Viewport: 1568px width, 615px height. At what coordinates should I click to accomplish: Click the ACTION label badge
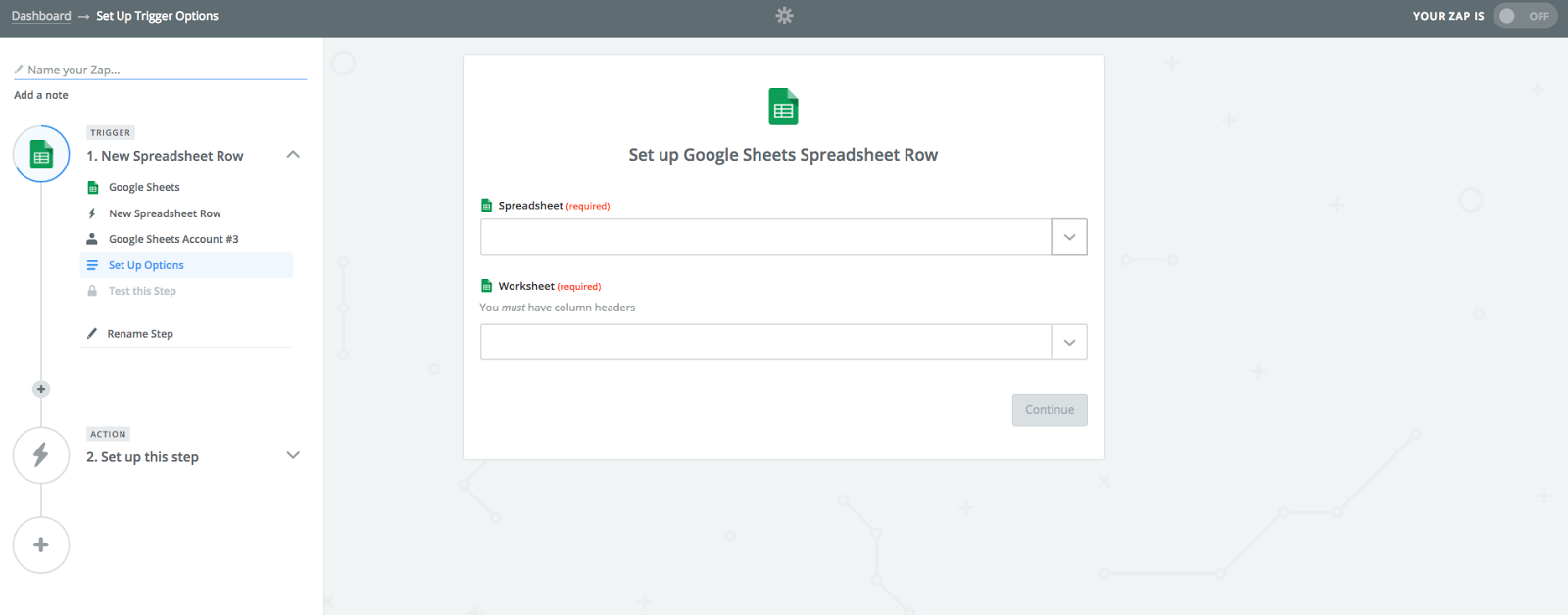coord(109,434)
